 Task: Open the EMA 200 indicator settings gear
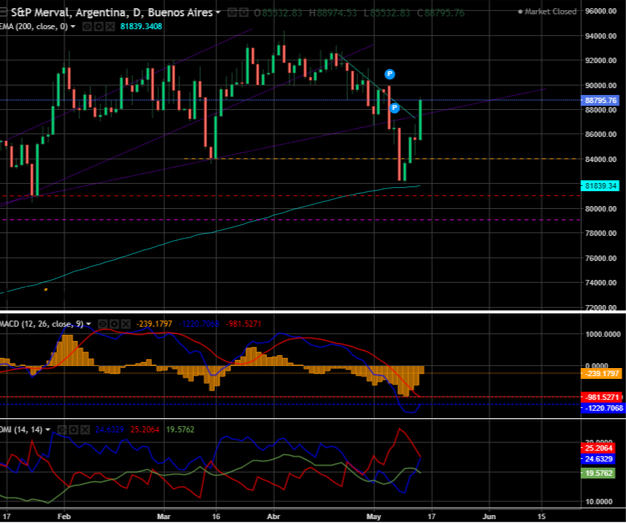pyautogui.click(x=98, y=27)
